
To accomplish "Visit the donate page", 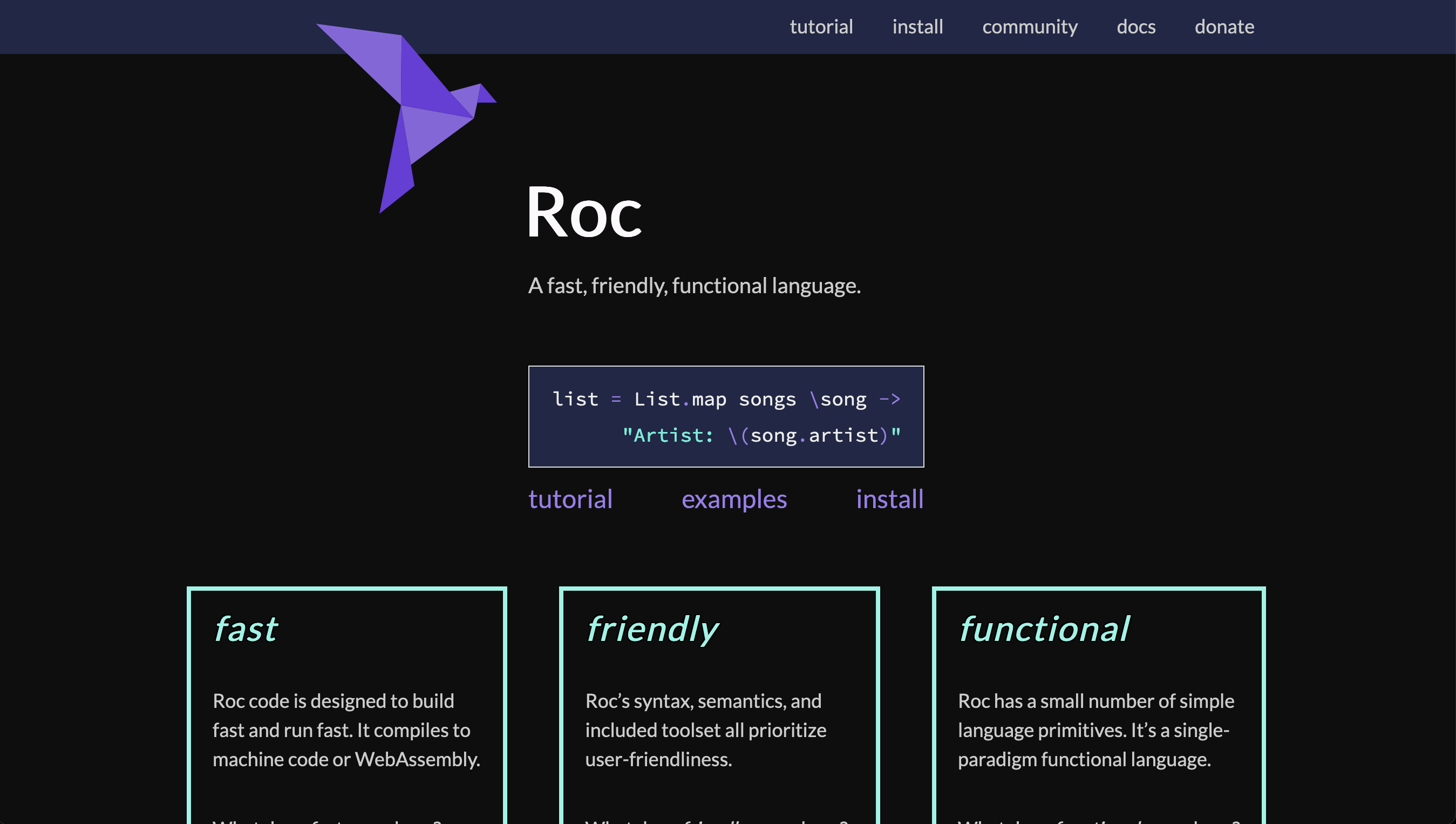I will pyautogui.click(x=1224, y=26).
